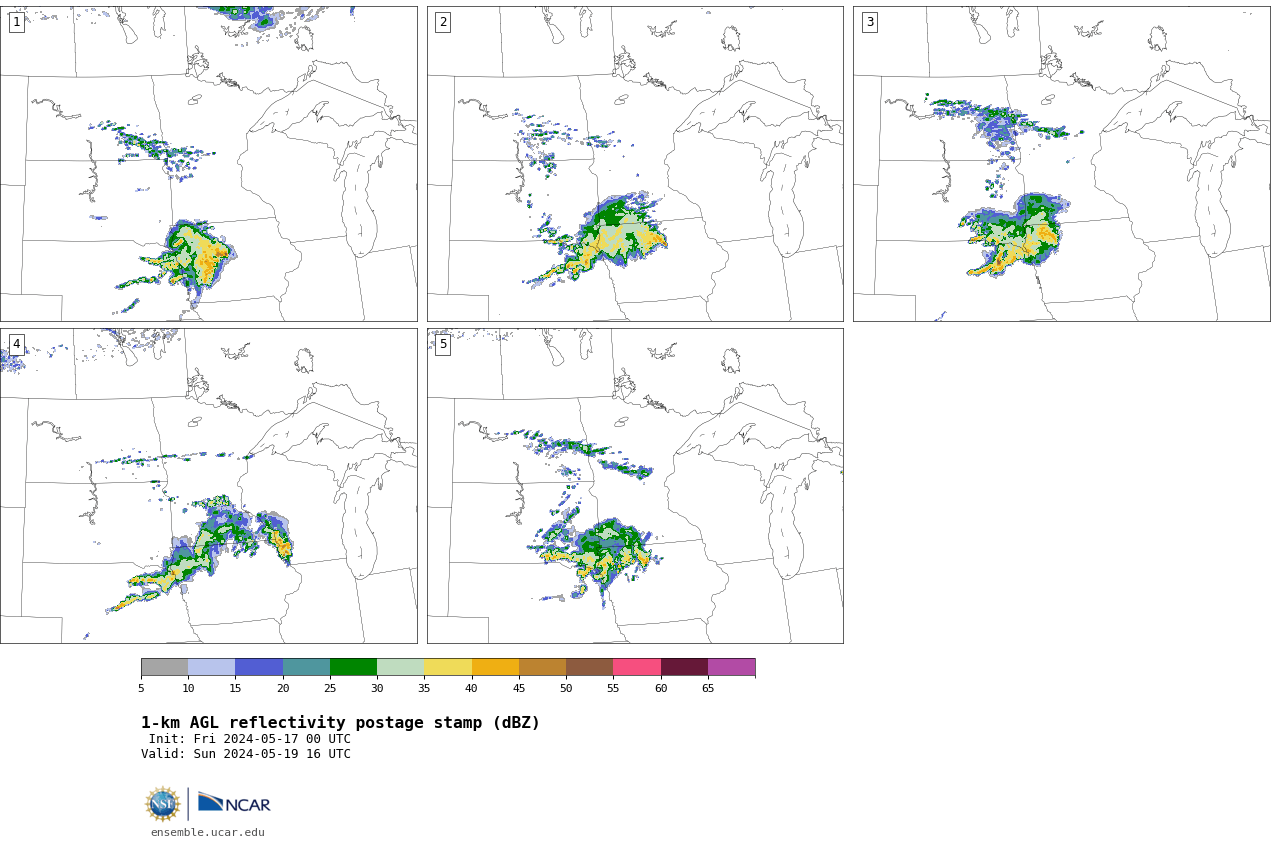The width and height of the screenshot is (1280, 844).
Task: Open ensemble member 3 reflectivity map
Action: point(1061,164)
